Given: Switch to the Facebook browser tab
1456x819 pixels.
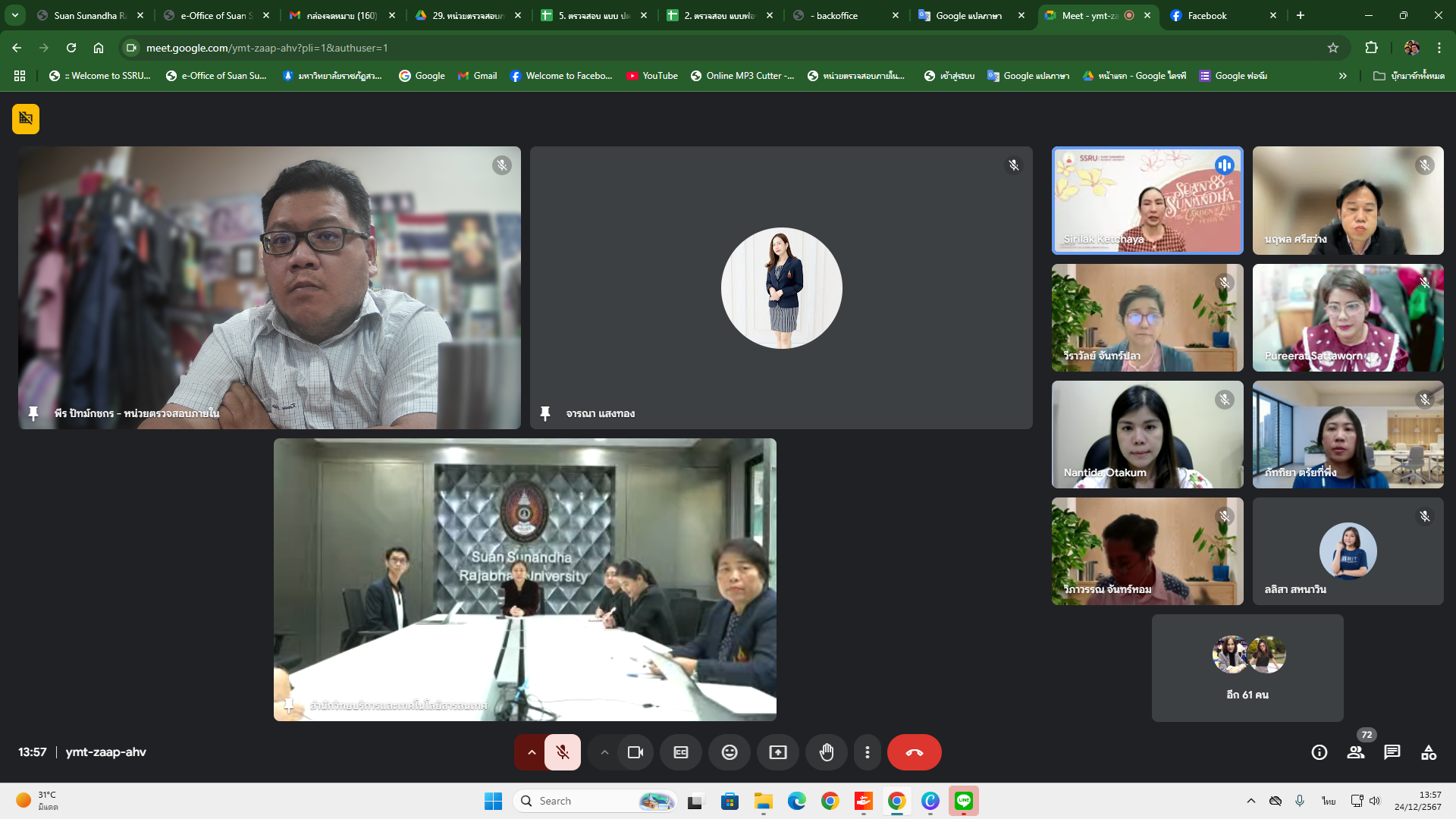Looking at the screenshot, I should click(1206, 15).
